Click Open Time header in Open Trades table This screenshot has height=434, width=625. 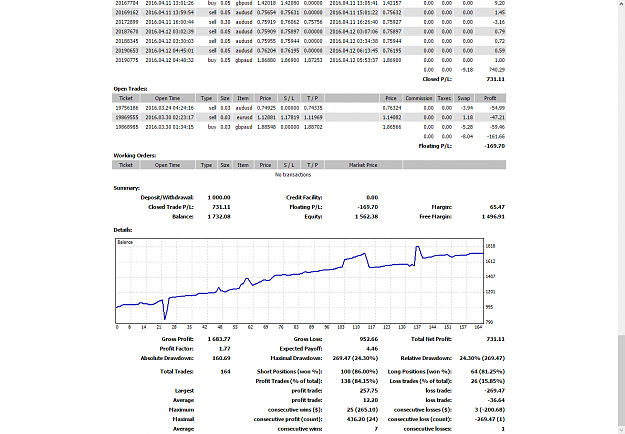coord(167,98)
